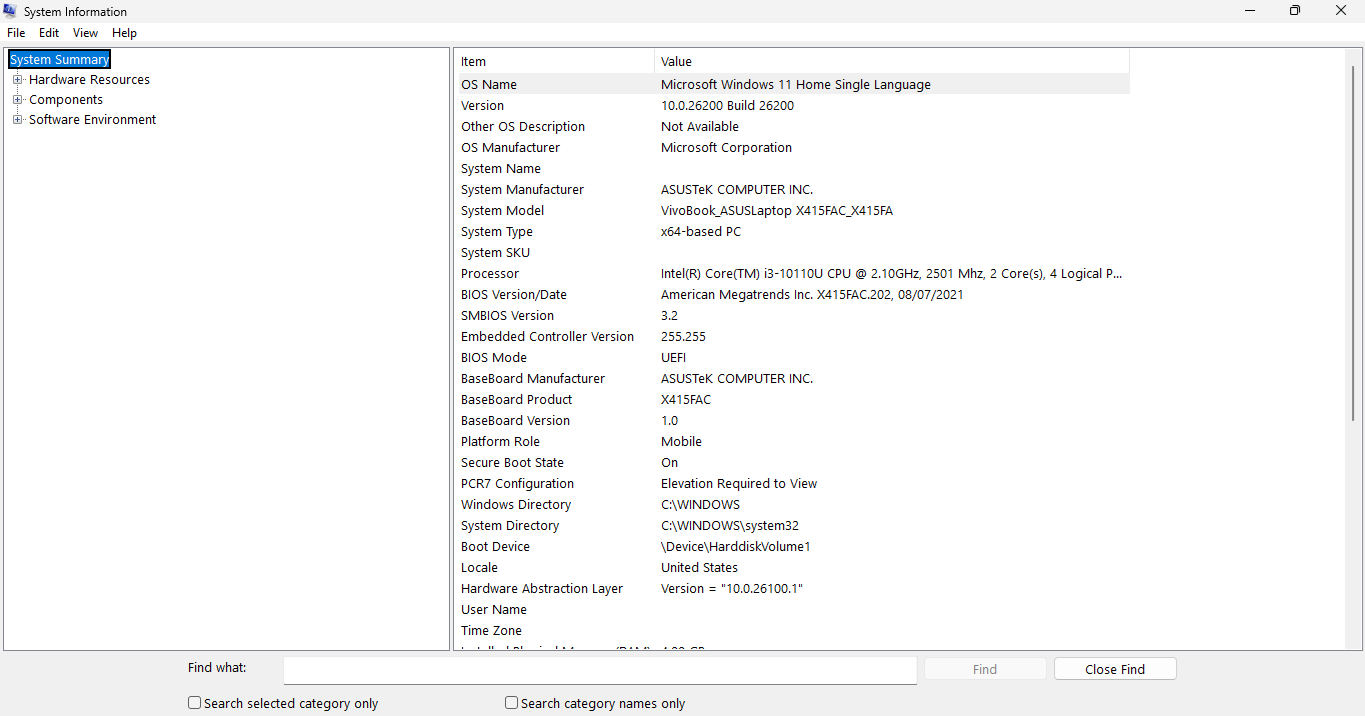The width and height of the screenshot is (1365, 716).
Task: Enable Search selected category only checkbox
Action: click(195, 703)
